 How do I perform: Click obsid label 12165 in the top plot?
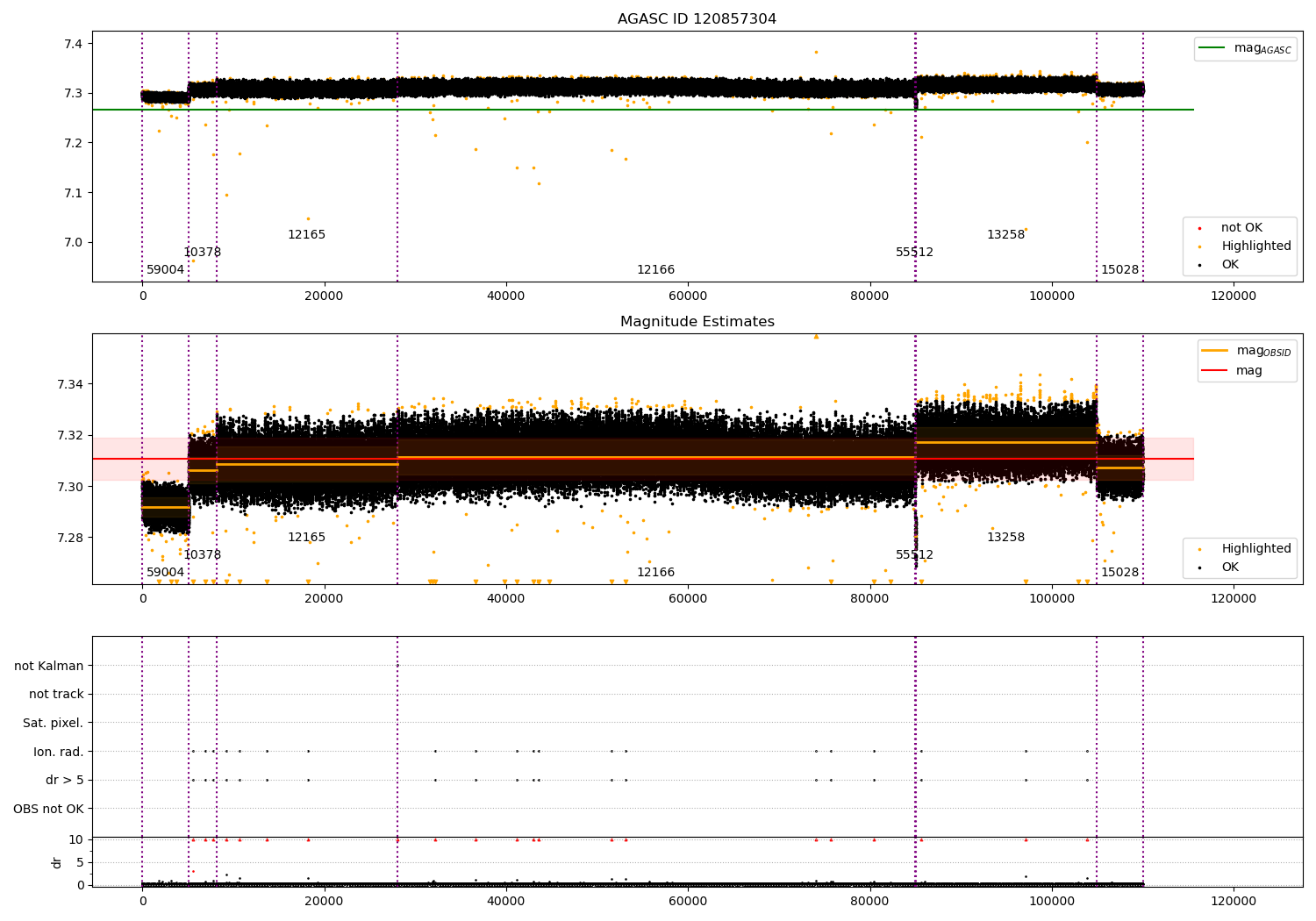click(x=306, y=235)
